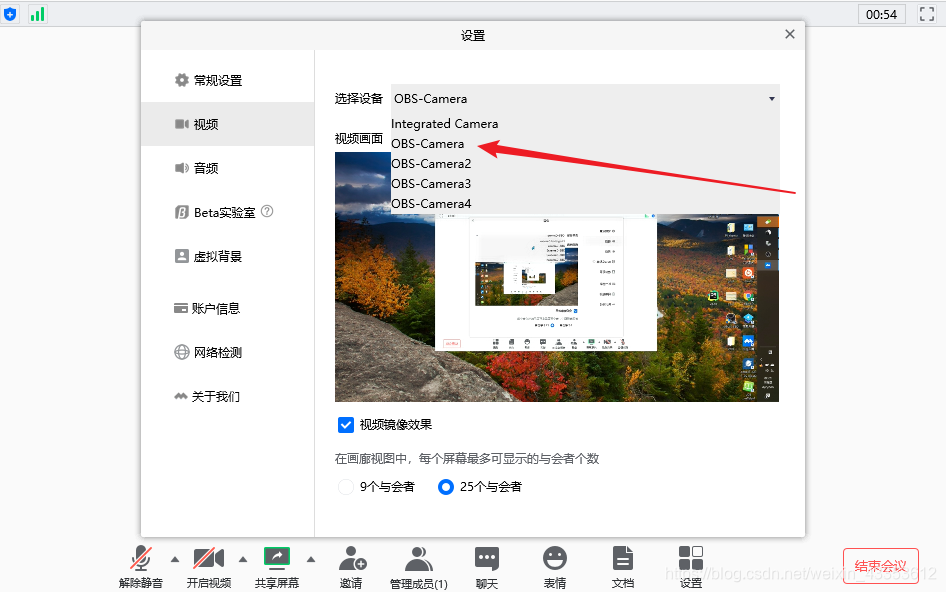Expand the share options arrow beside 共享屏幕
Screen dimensions: 946x592
click(311, 559)
